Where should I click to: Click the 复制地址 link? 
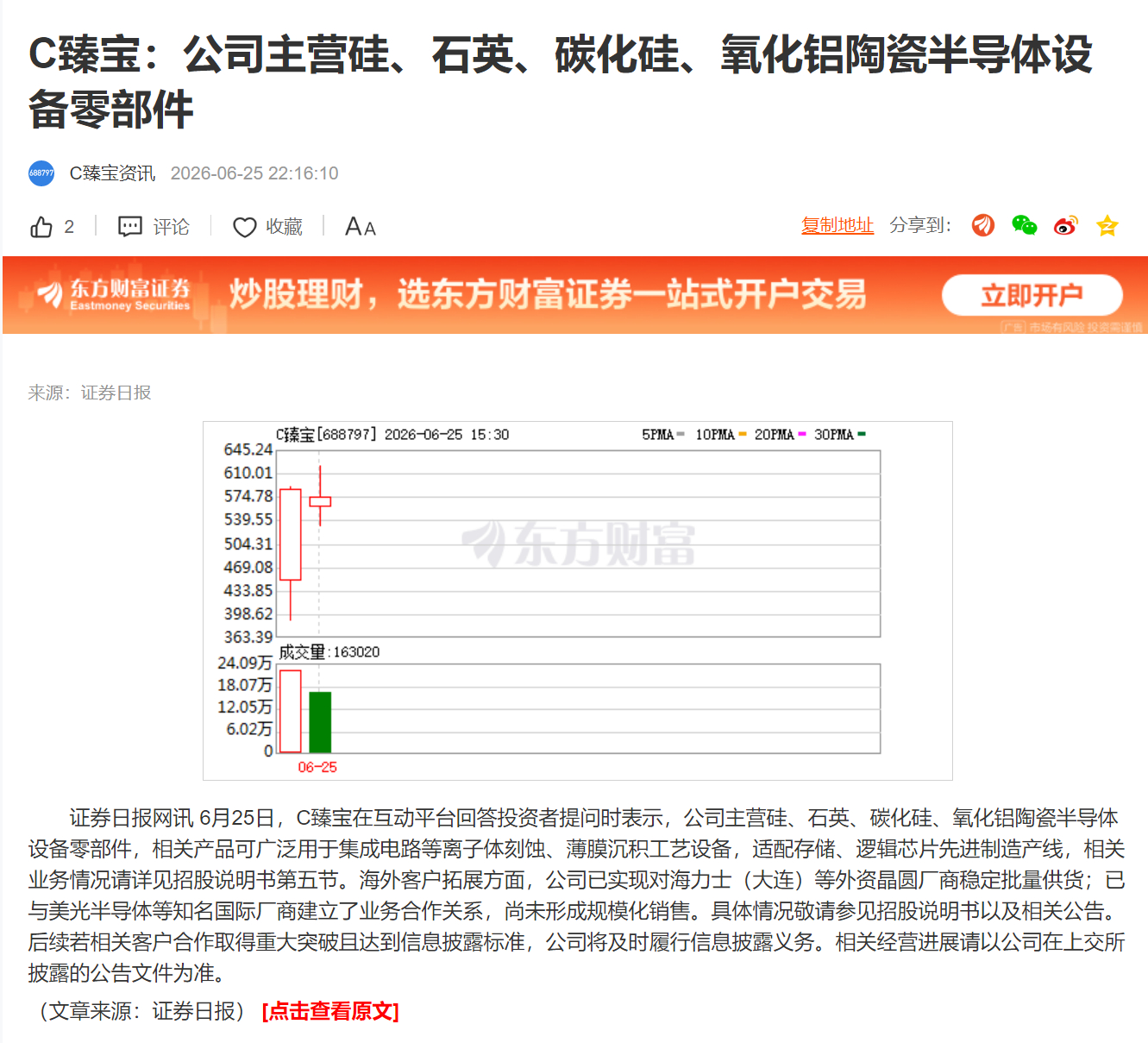pyautogui.click(x=837, y=225)
